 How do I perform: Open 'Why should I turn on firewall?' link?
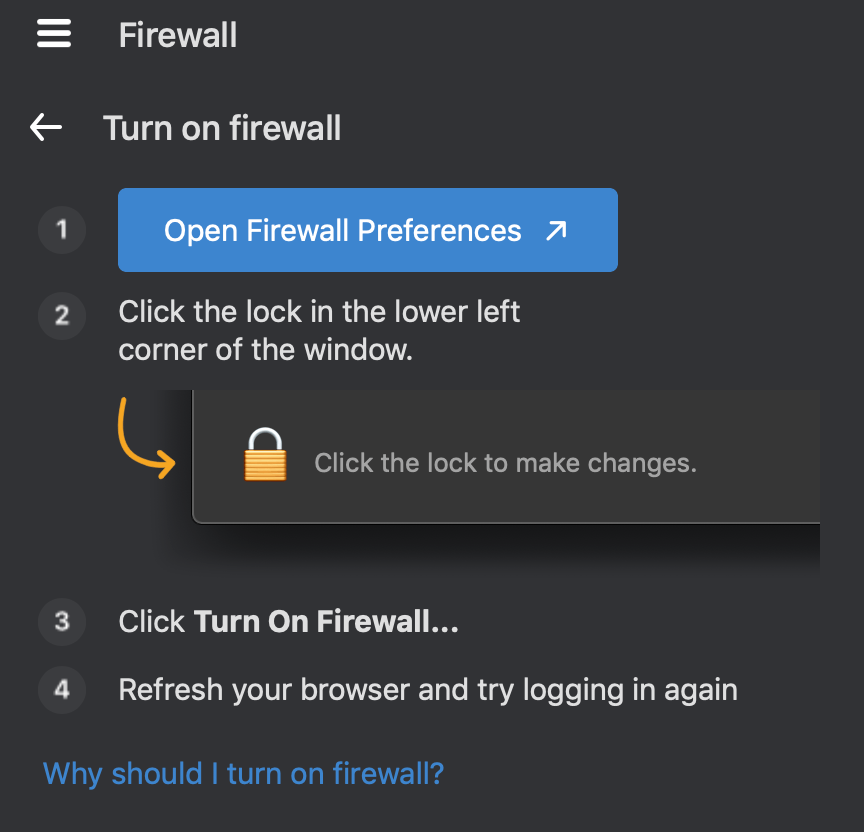click(x=243, y=773)
